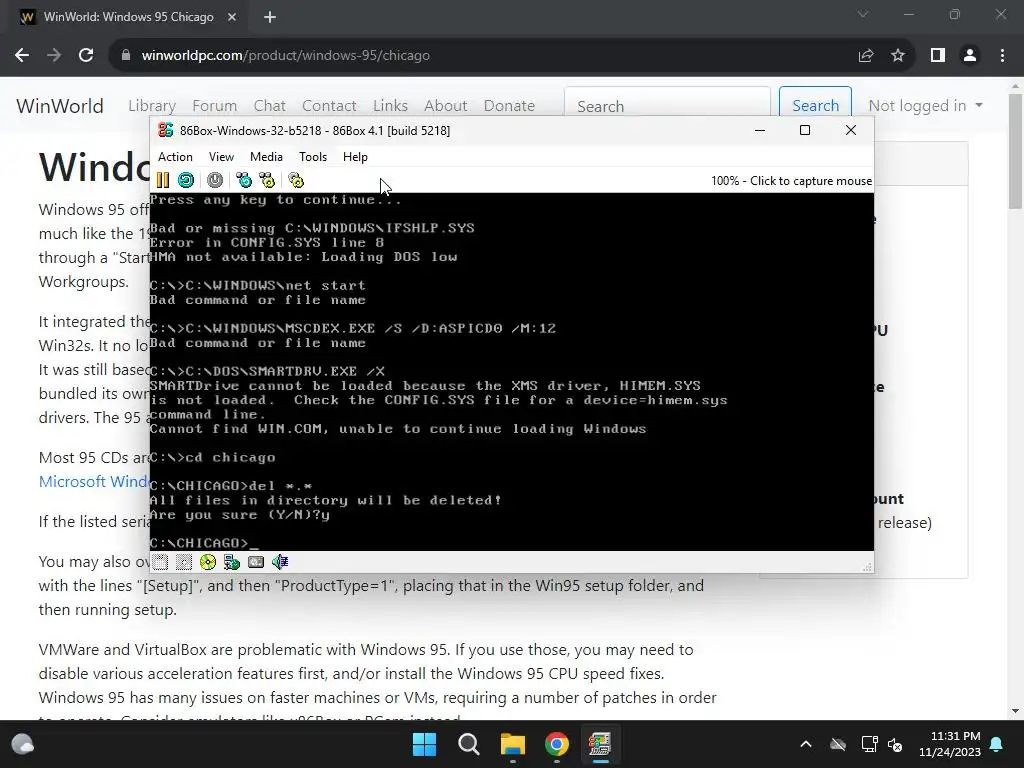
Task: Open WinWorld Links page
Action: click(391, 106)
